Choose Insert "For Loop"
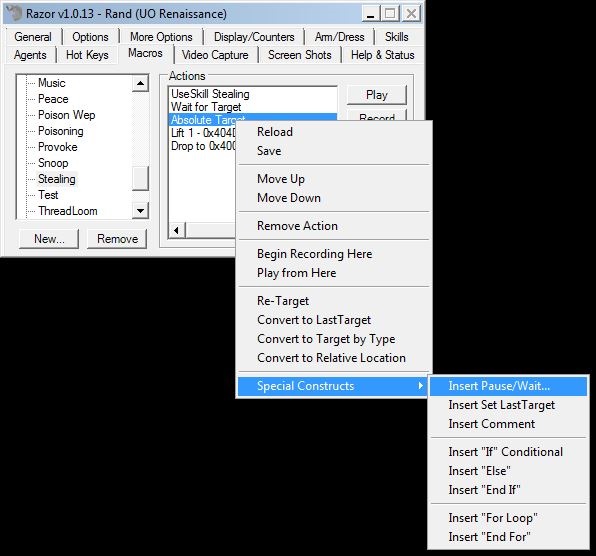This screenshot has height=556, width=596. tap(509, 518)
